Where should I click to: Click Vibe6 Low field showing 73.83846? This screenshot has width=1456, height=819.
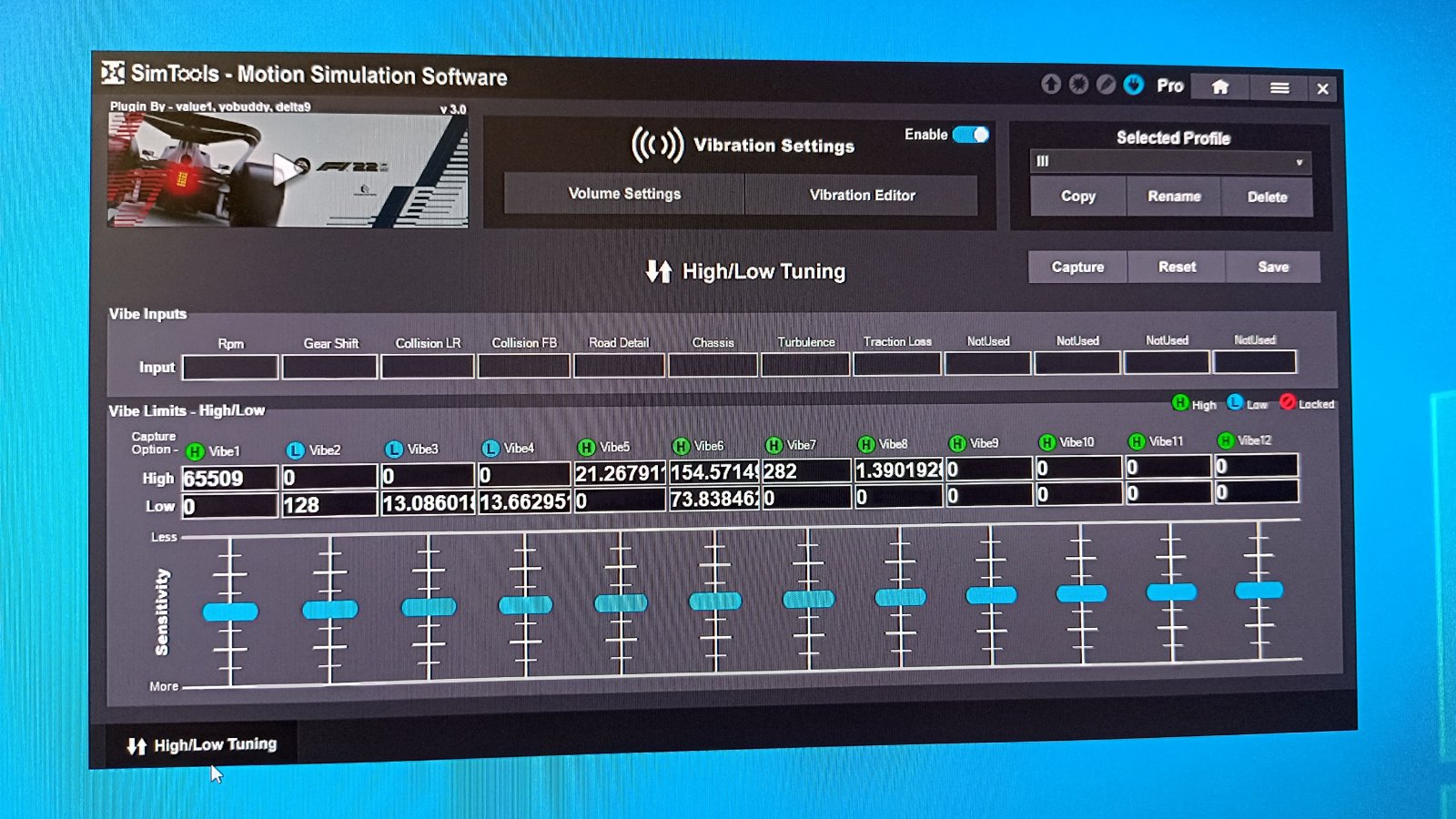(x=714, y=499)
